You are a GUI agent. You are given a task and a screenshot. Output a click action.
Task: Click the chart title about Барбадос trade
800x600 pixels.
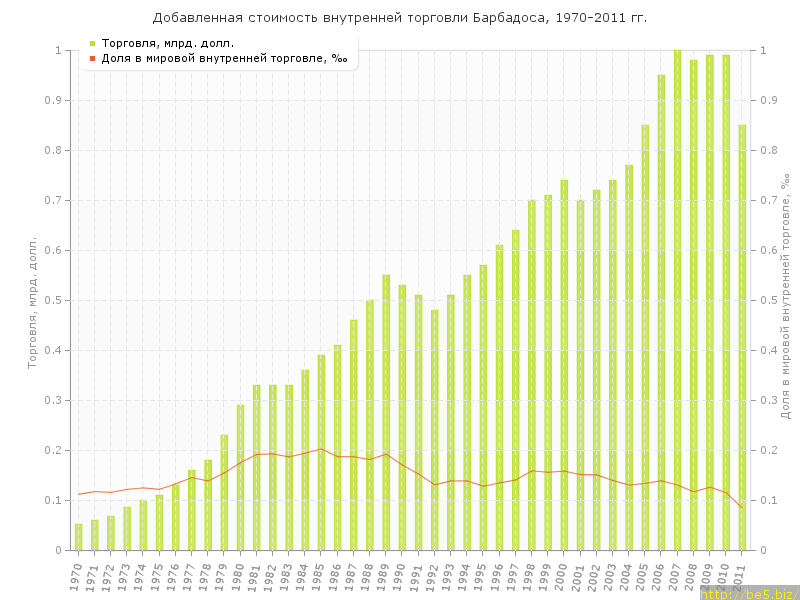pos(400,18)
